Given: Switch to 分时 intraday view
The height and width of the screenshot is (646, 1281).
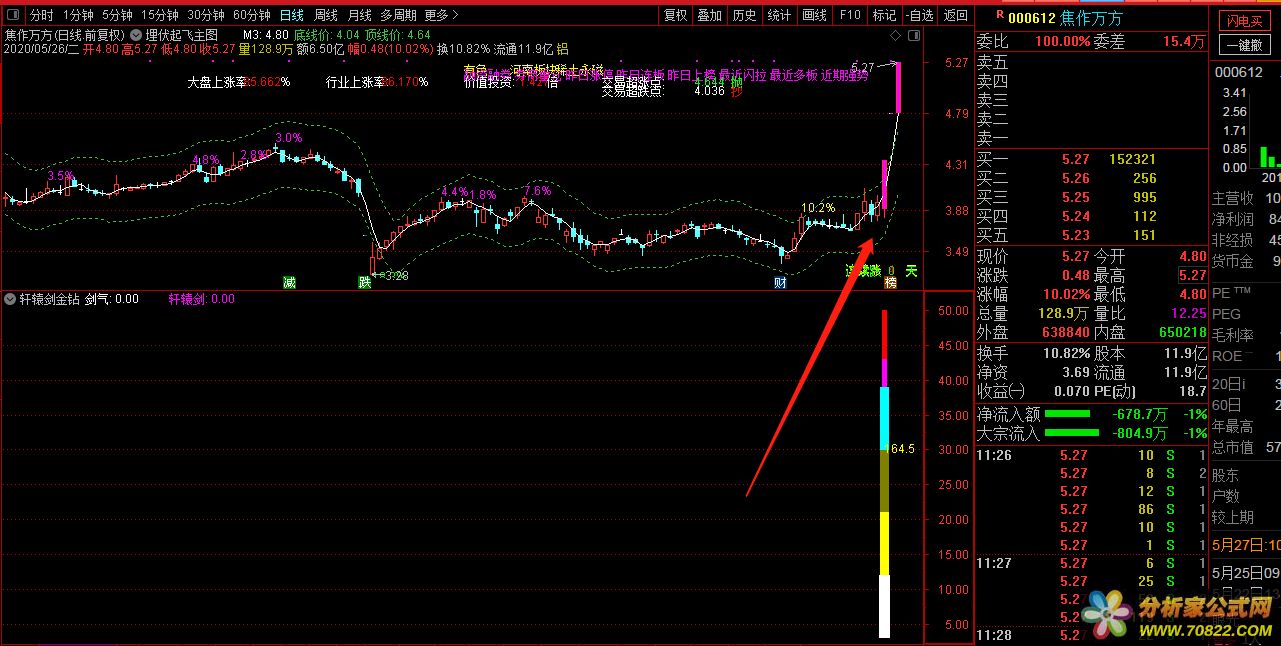Looking at the screenshot, I should click(x=41, y=15).
